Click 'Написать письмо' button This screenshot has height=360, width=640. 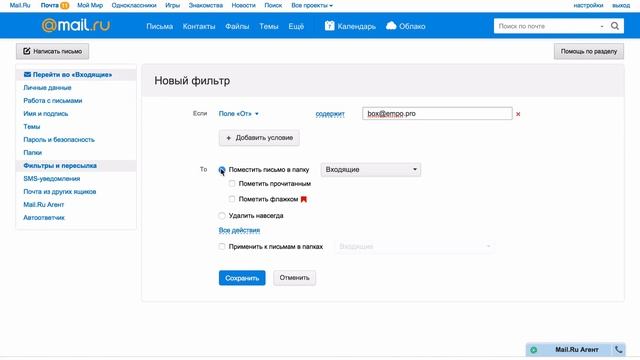(x=52, y=51)
